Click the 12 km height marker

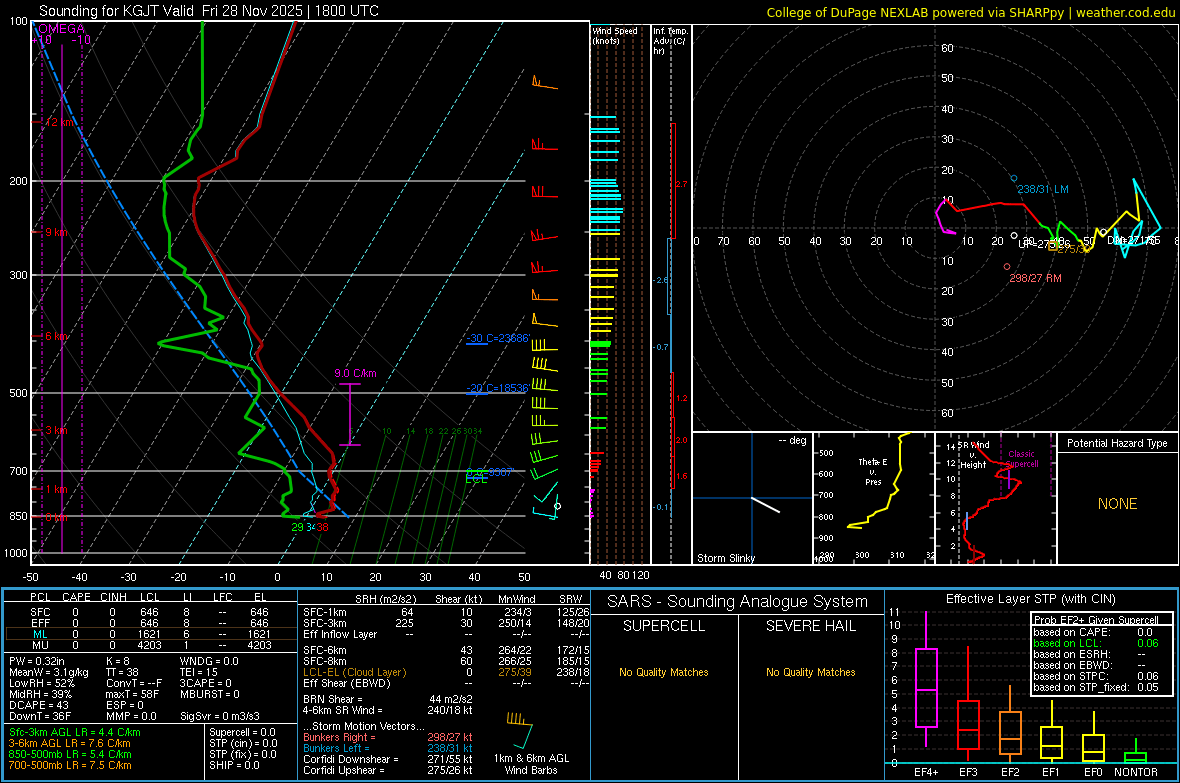[x=59, y=122]
